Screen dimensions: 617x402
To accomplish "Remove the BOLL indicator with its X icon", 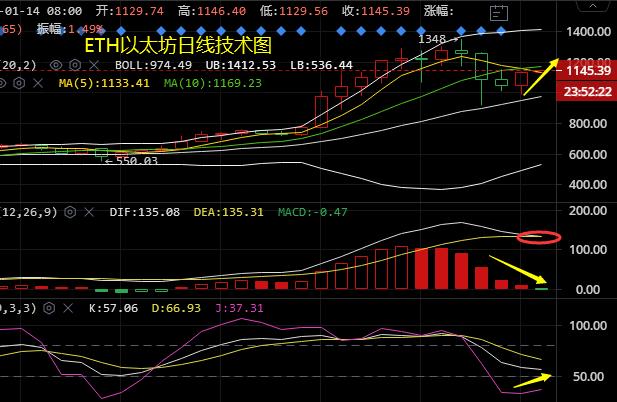I will click(96, 65).
